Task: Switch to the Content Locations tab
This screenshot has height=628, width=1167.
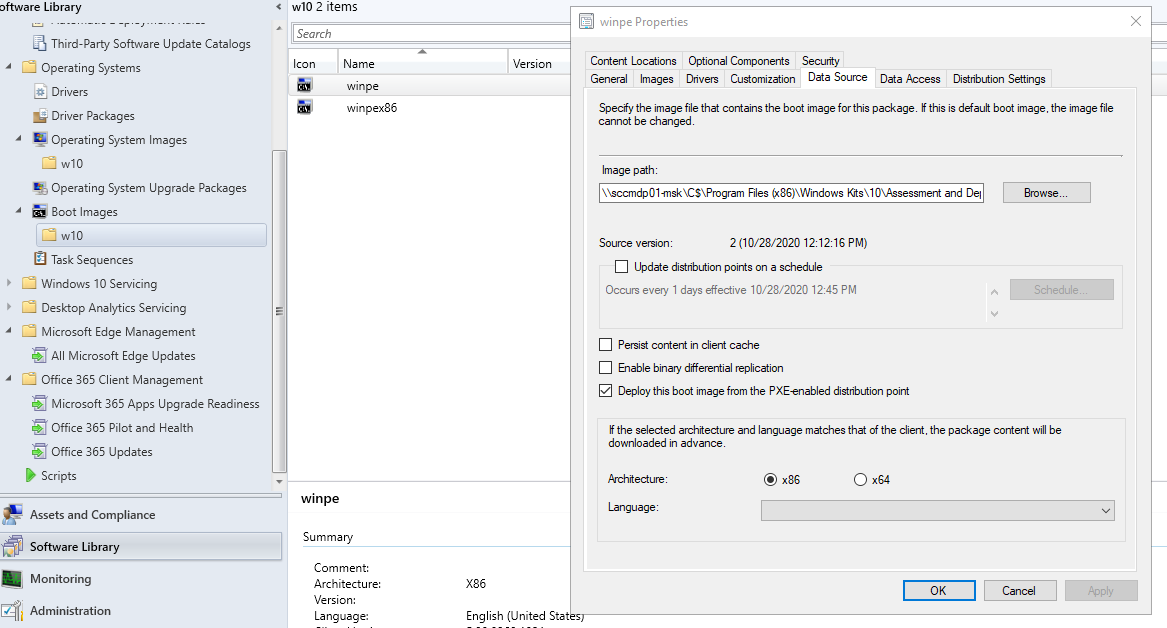Action: (633, 61)
